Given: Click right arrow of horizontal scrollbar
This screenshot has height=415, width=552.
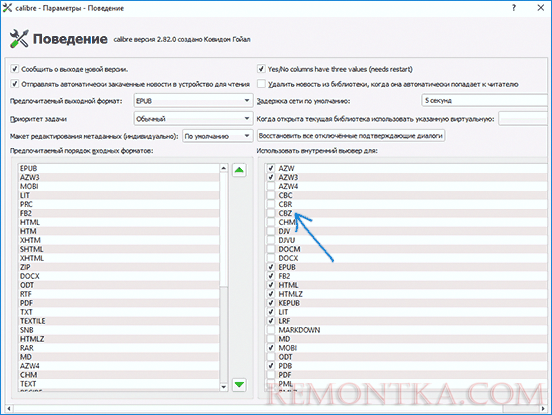Looking at the screenshot, I should pos(544,409).
